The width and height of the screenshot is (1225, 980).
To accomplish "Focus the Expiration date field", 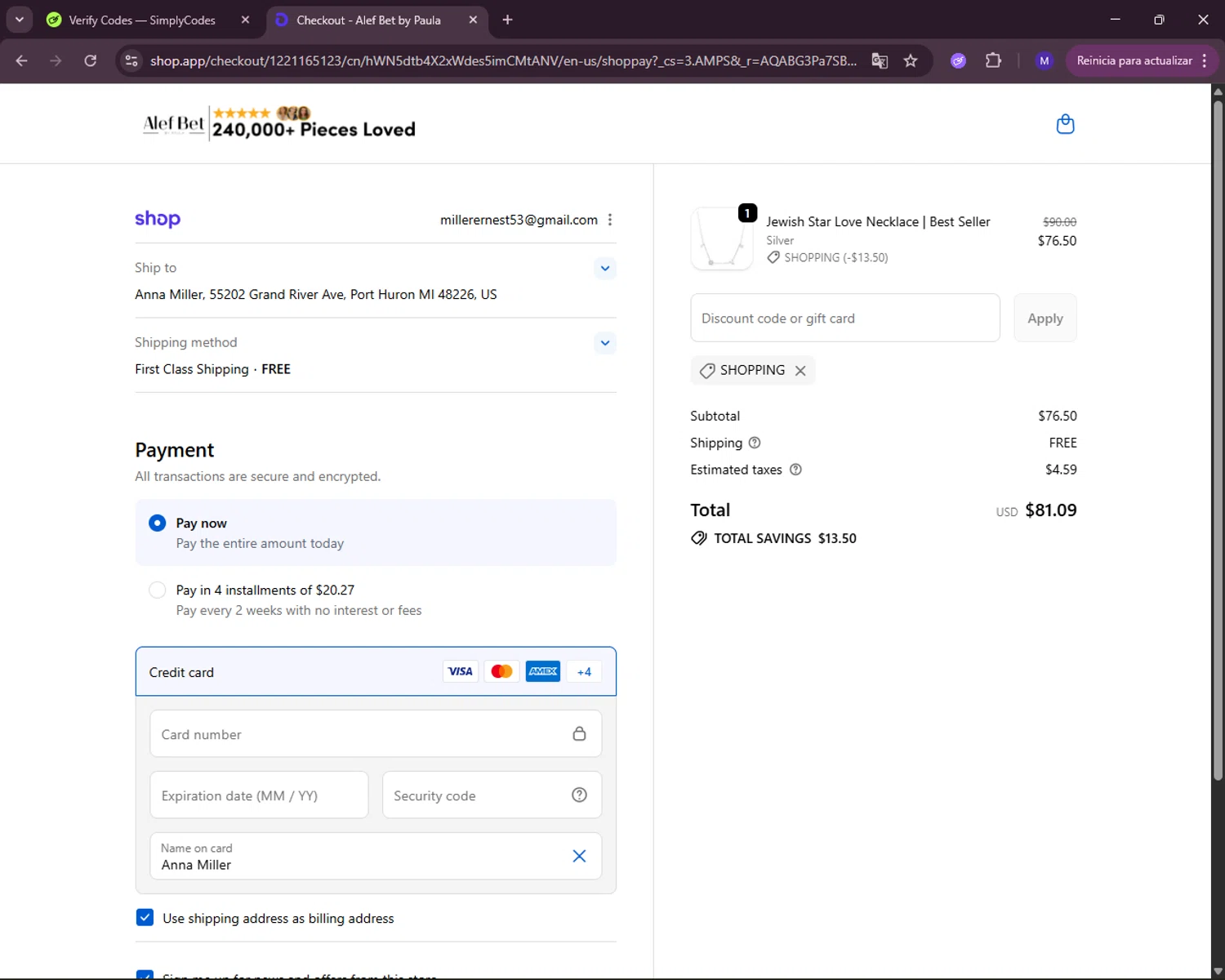I will tap(259, 795).
